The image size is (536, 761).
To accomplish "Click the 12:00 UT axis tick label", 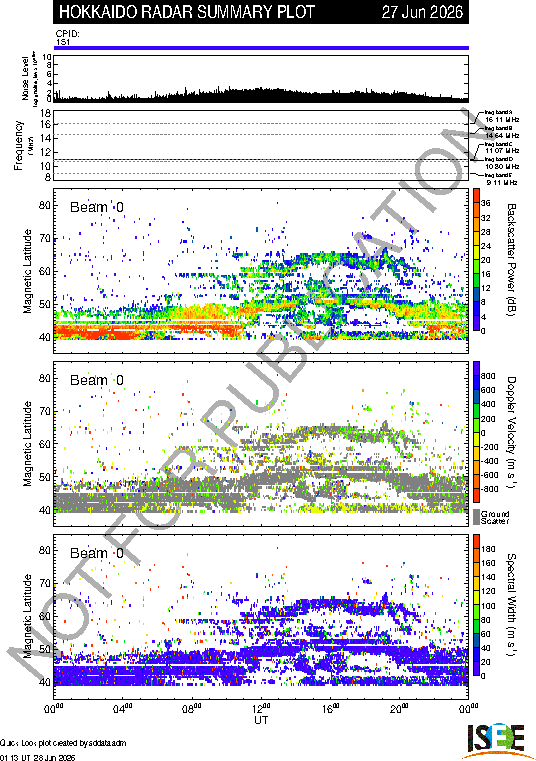I will [x=261, y=708].
